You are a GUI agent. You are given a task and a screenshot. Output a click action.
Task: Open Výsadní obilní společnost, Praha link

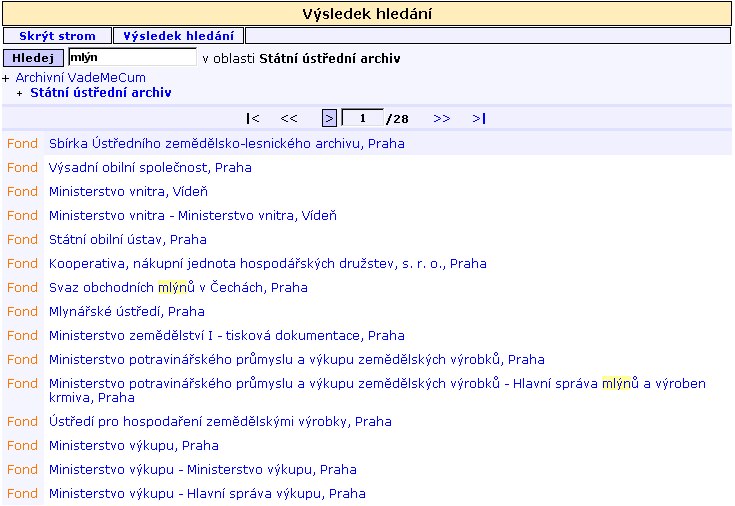point(150,168)
